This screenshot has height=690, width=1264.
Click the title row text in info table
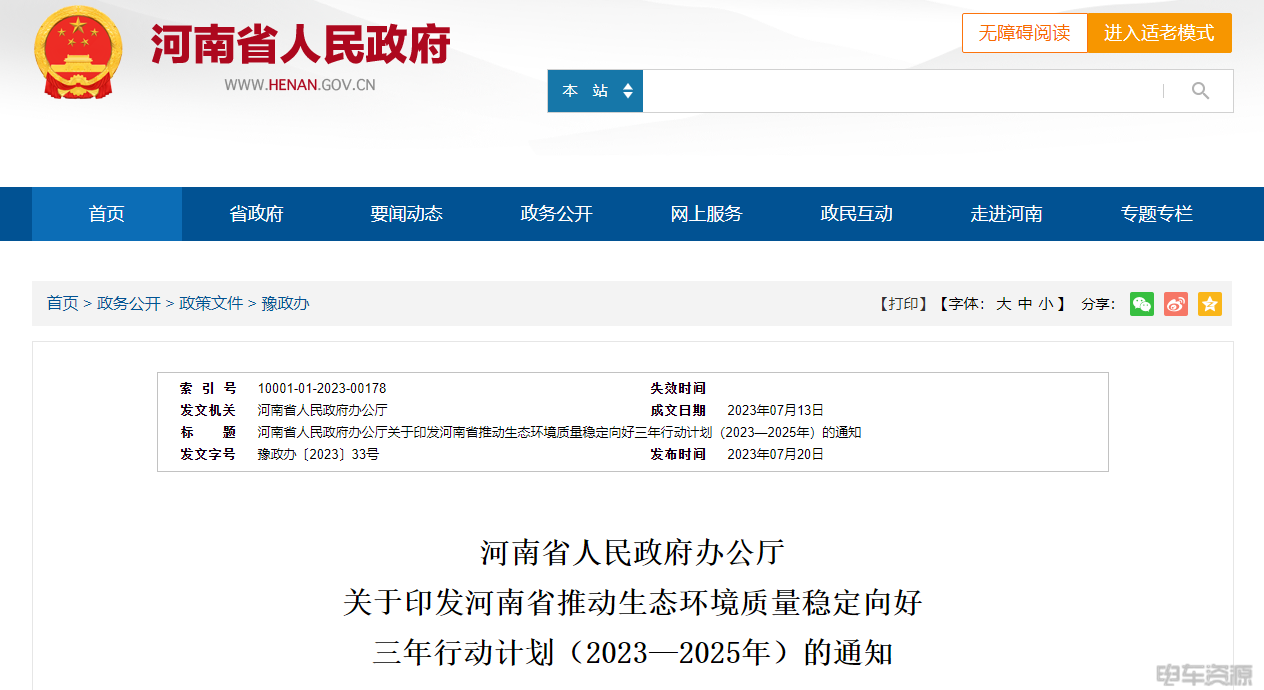point(560,432)
